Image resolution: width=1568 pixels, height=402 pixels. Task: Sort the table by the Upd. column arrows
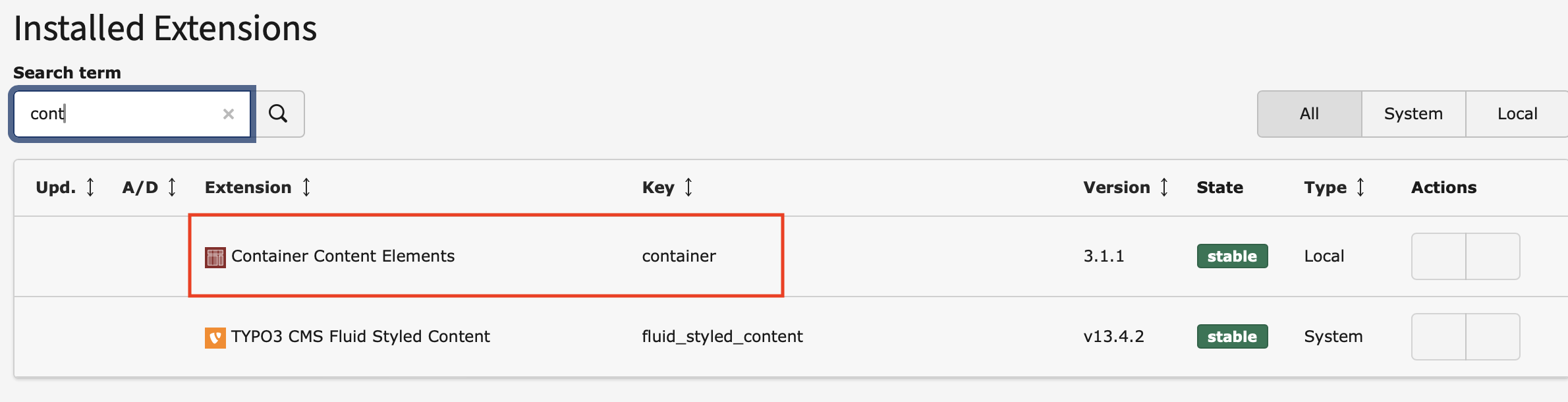point(90,187)
